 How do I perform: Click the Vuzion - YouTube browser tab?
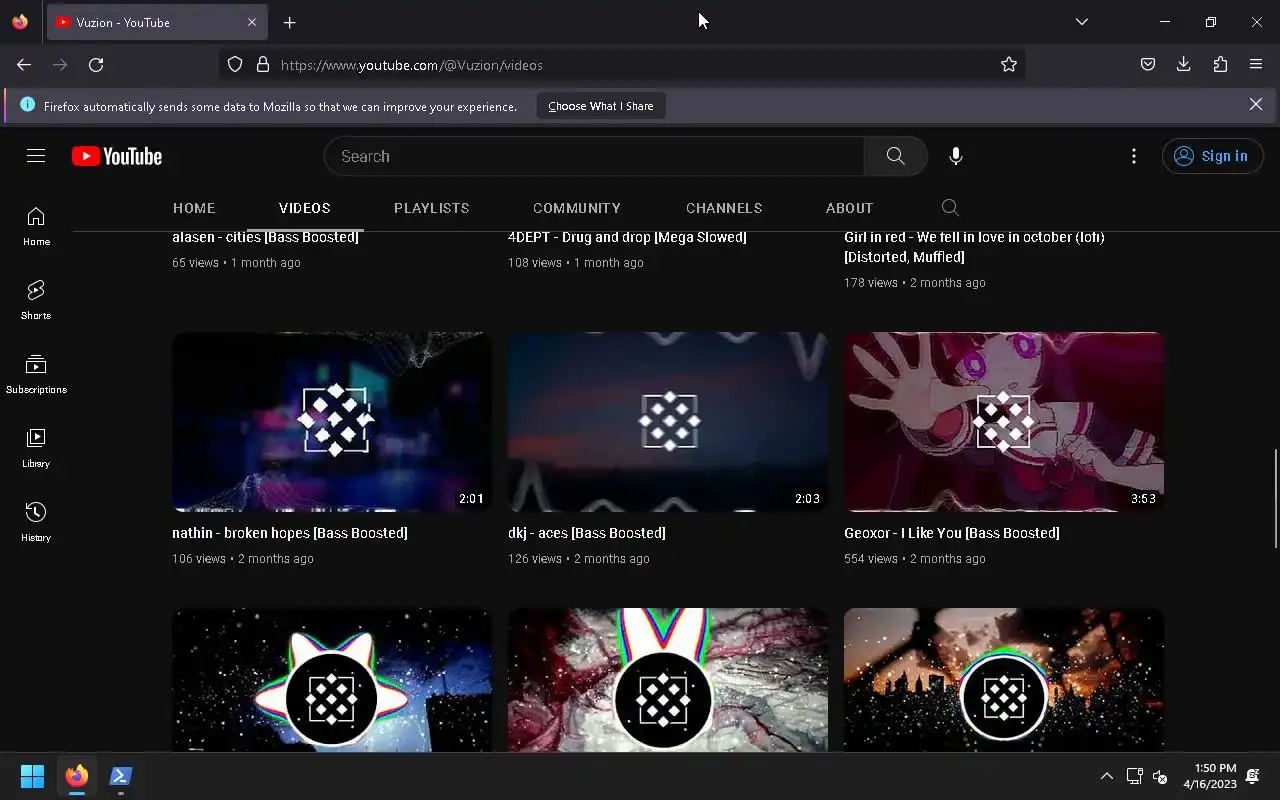click(x=156, y=22)
